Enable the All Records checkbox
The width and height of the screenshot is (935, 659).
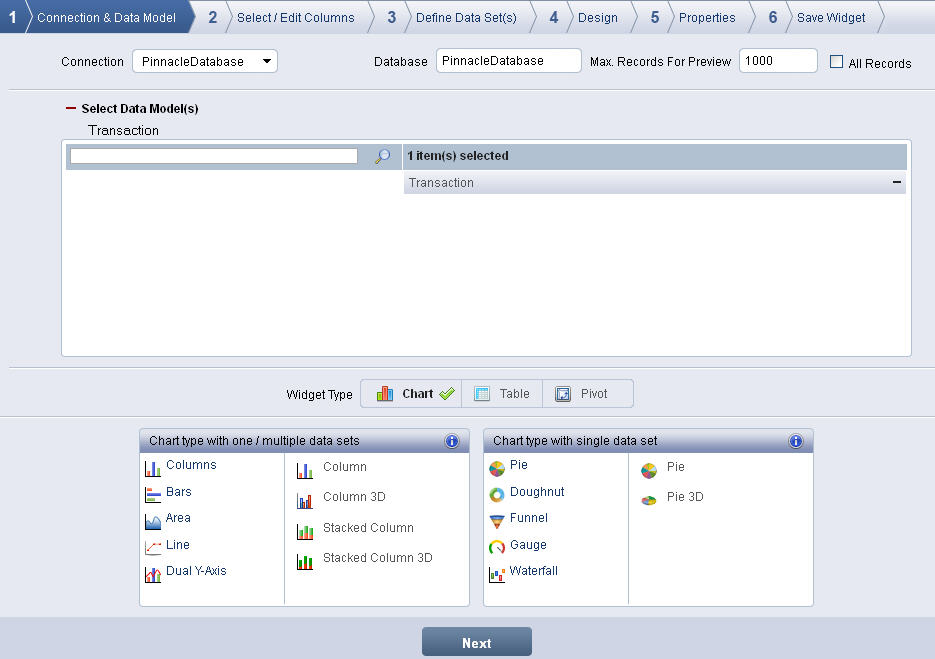pos(837,62)
